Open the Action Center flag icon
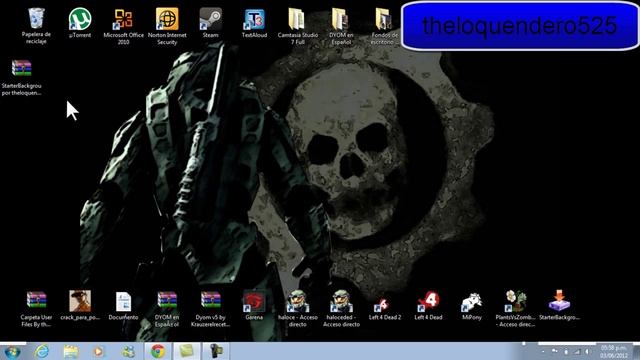 pos(555,351)
